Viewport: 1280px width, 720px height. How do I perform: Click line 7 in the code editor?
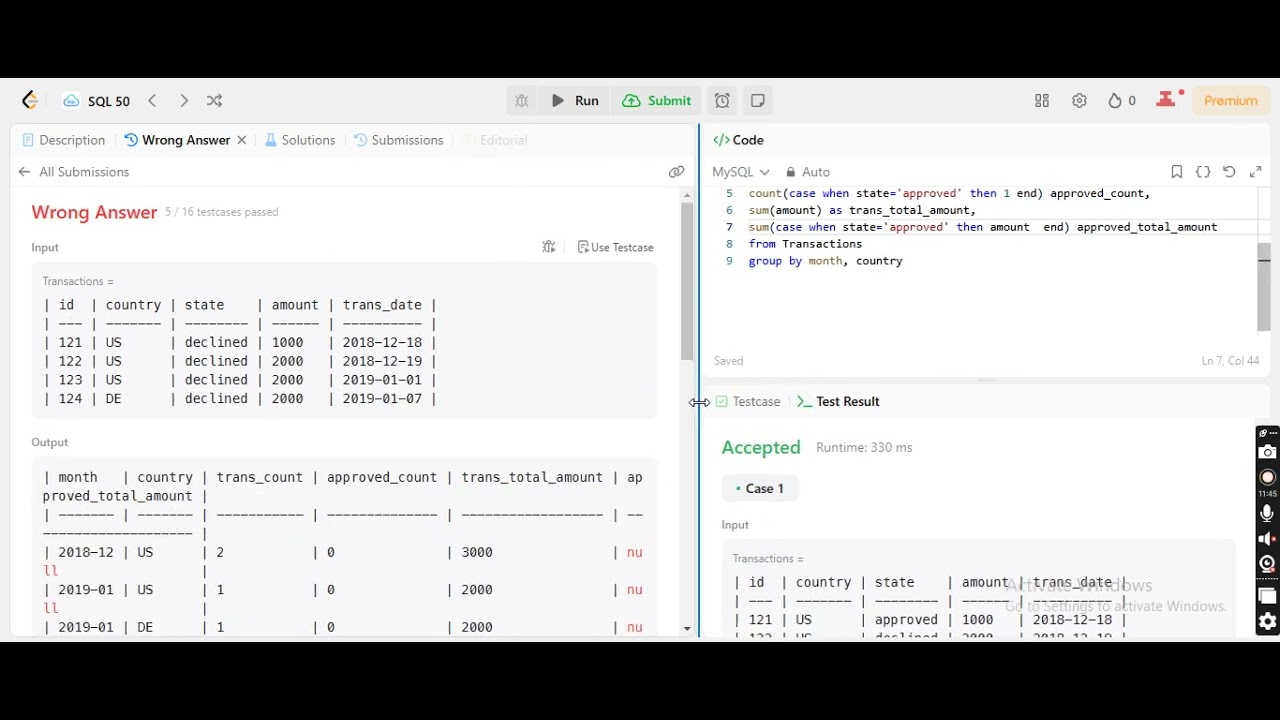coord(983,227)
